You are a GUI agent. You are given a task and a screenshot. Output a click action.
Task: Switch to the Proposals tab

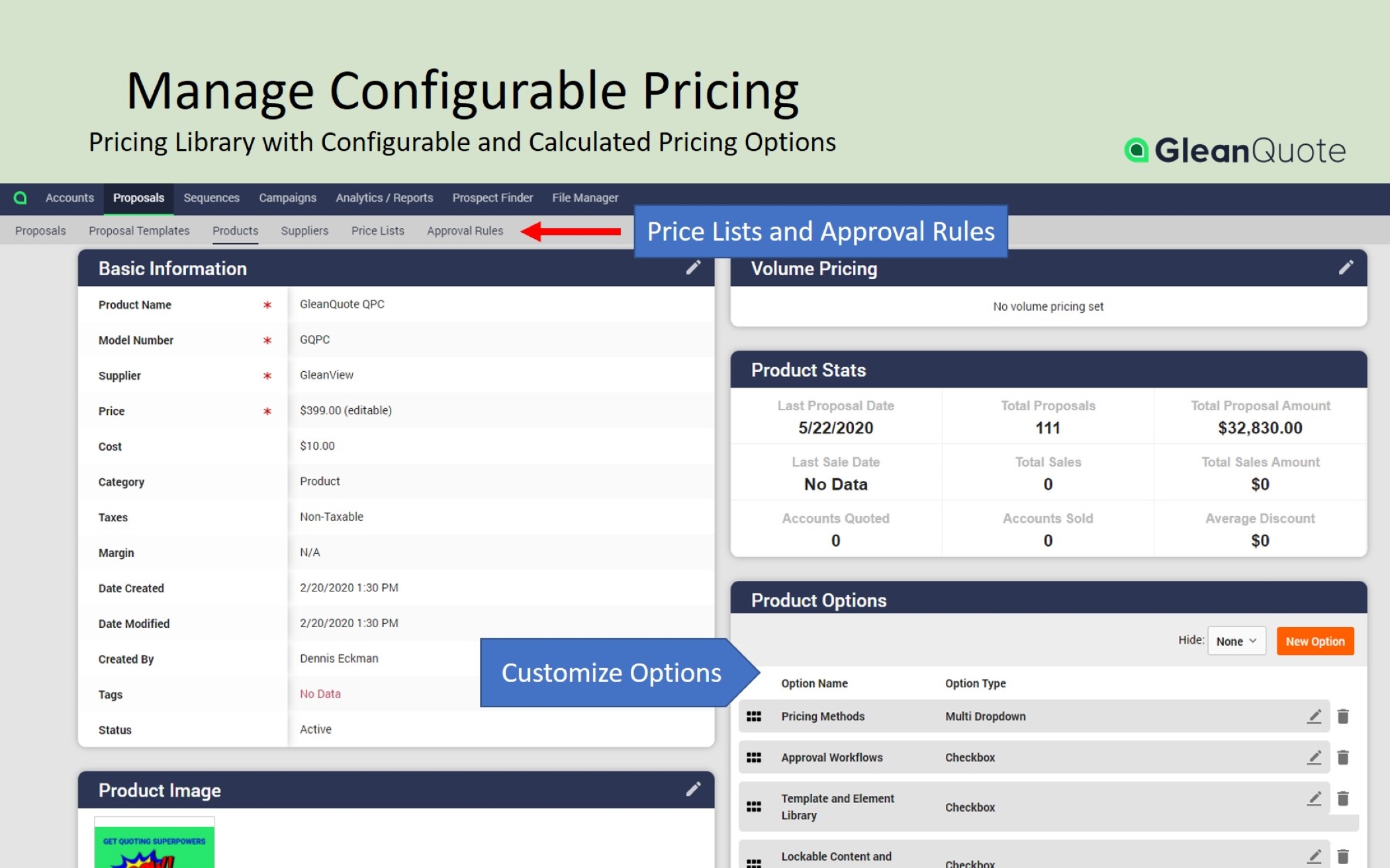138,197
